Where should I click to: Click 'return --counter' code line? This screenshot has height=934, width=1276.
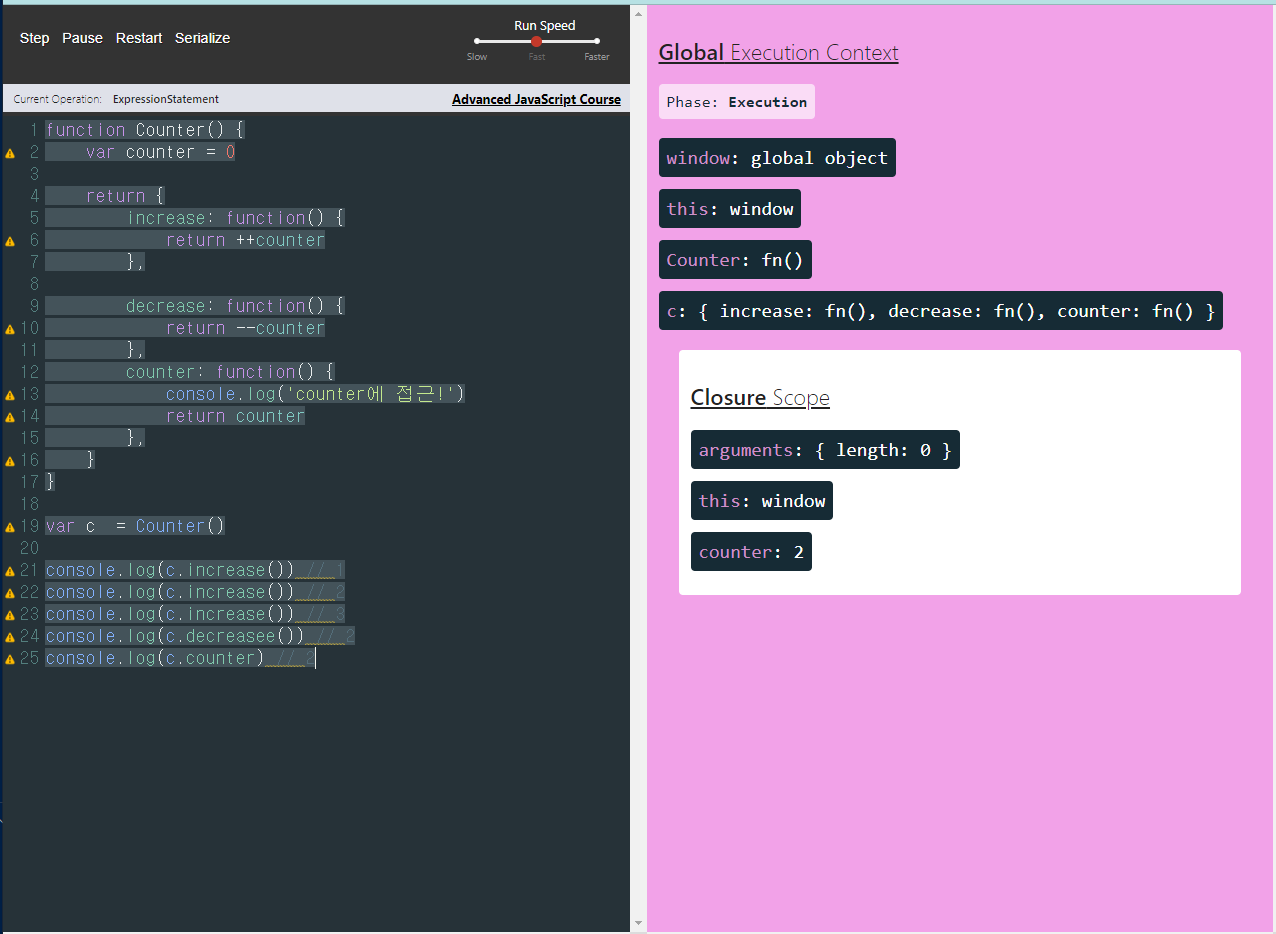[x=245, y=328]
